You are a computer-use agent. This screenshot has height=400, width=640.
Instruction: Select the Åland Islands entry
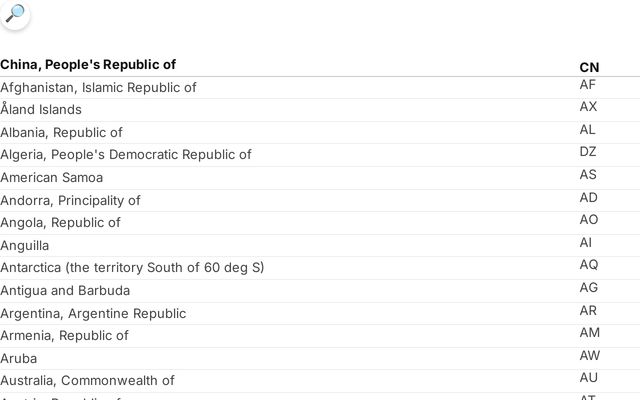pyautogui.click(x=41, y=110)
